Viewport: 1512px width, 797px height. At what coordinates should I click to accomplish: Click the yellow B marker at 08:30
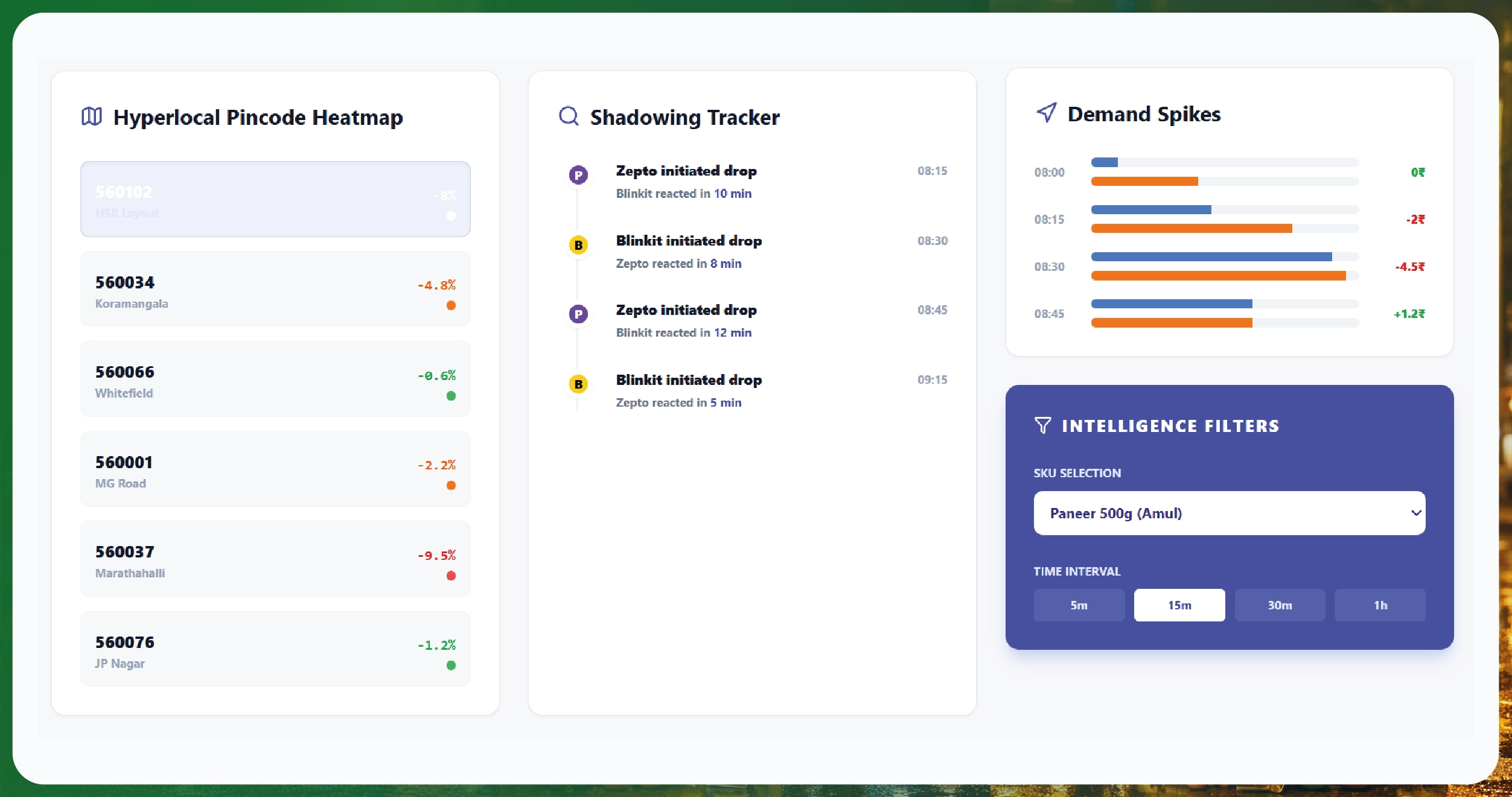578,245
